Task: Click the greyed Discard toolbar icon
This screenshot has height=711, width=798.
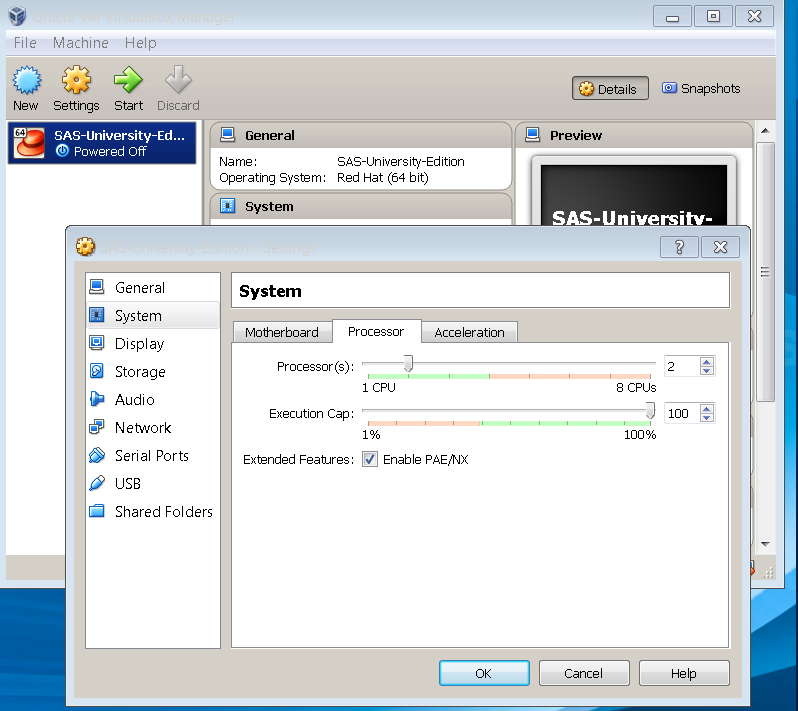Action: tap(178, 80)
